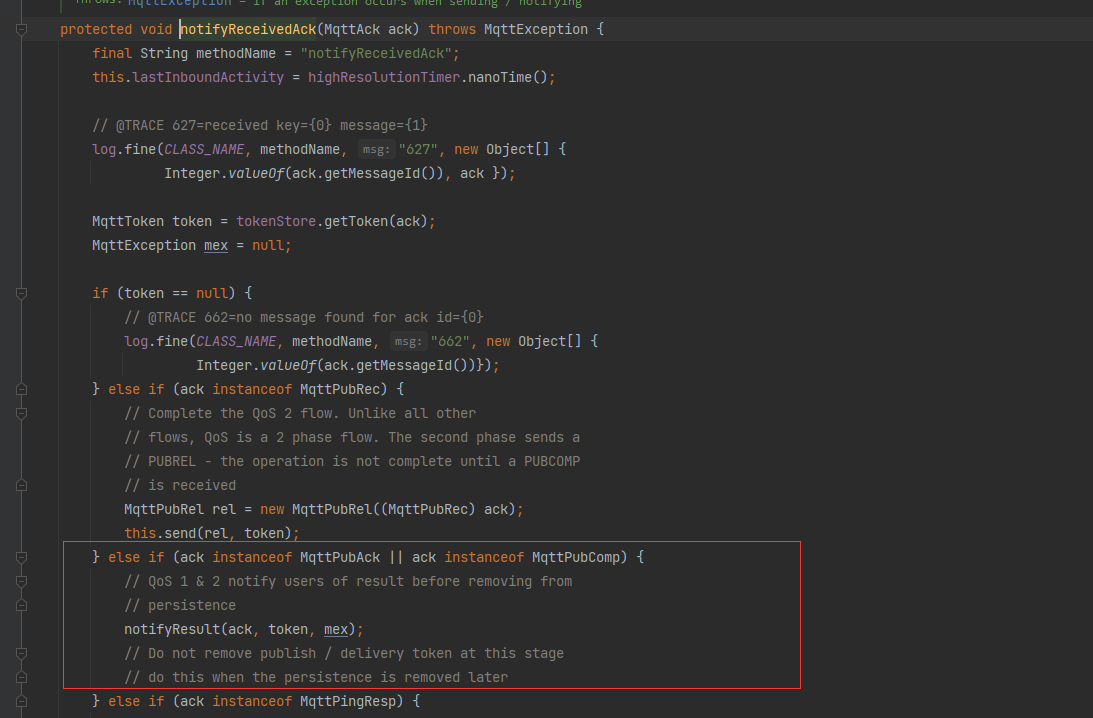The height and width of the screenshot is (718, 1093).
Task: Click the lastInboundActivity field reference
Action: click(x=208, y=77)
